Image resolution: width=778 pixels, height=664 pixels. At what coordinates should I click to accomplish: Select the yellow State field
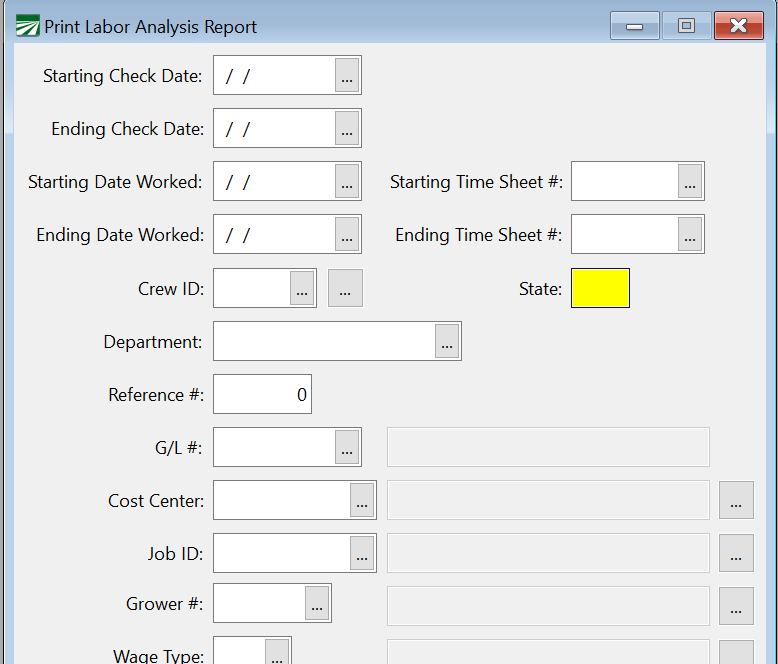(x=600, y=288)
